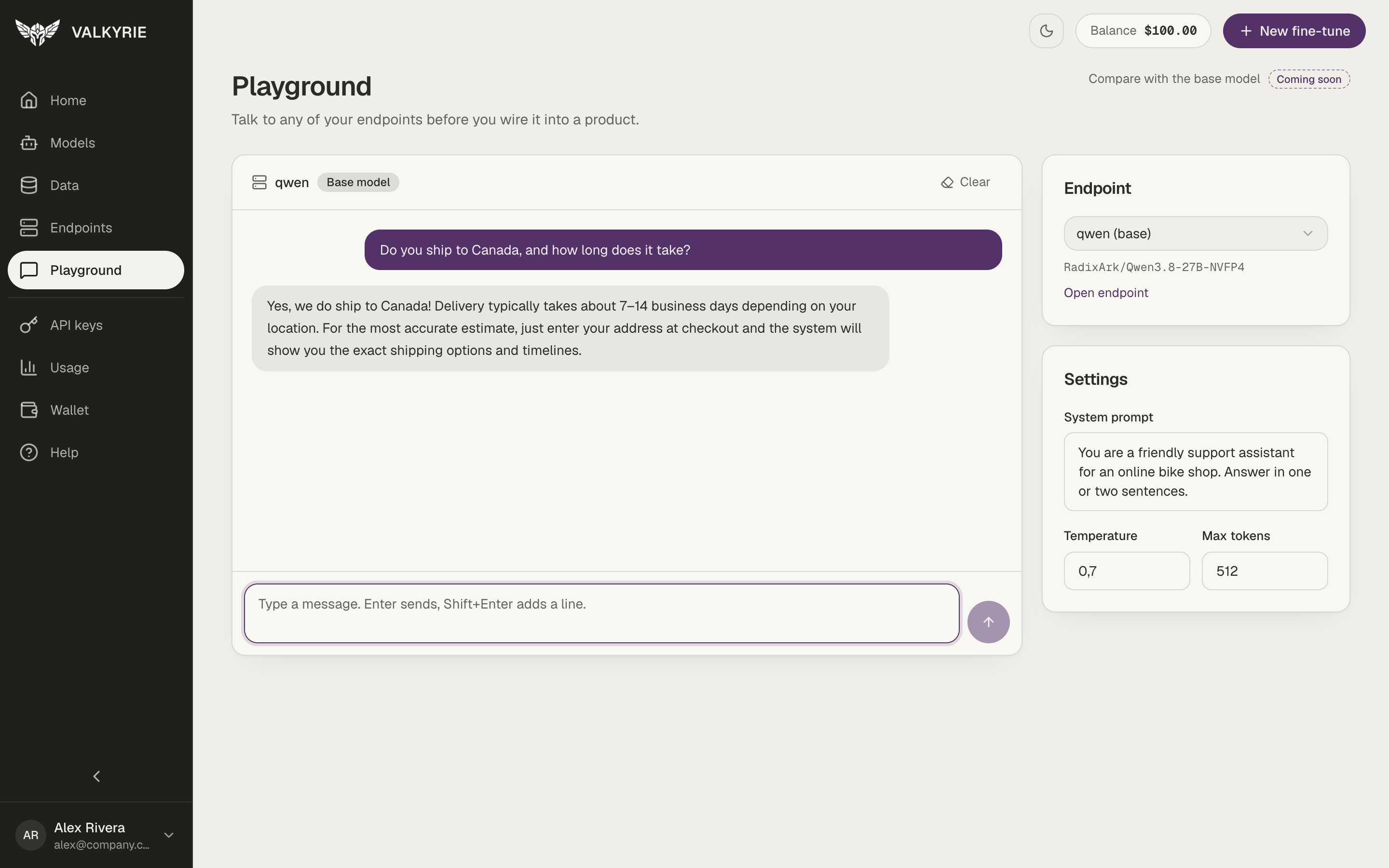Viewport: 1389px width, 868px height.
Task: Select the Usage menu item
Action: tap(96, 367)
